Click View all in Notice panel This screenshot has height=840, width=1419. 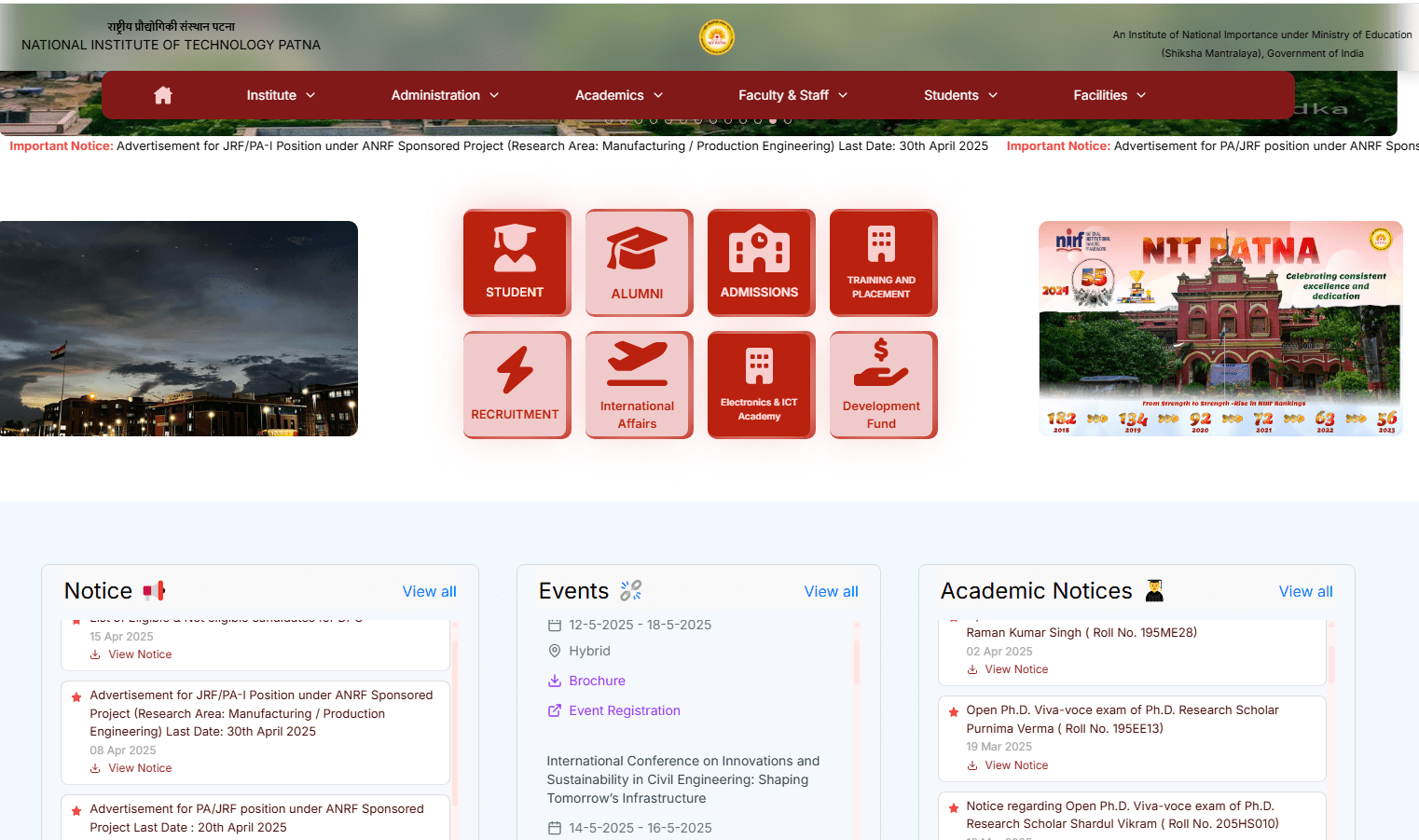pyautogui.click(x=429, y=591)
